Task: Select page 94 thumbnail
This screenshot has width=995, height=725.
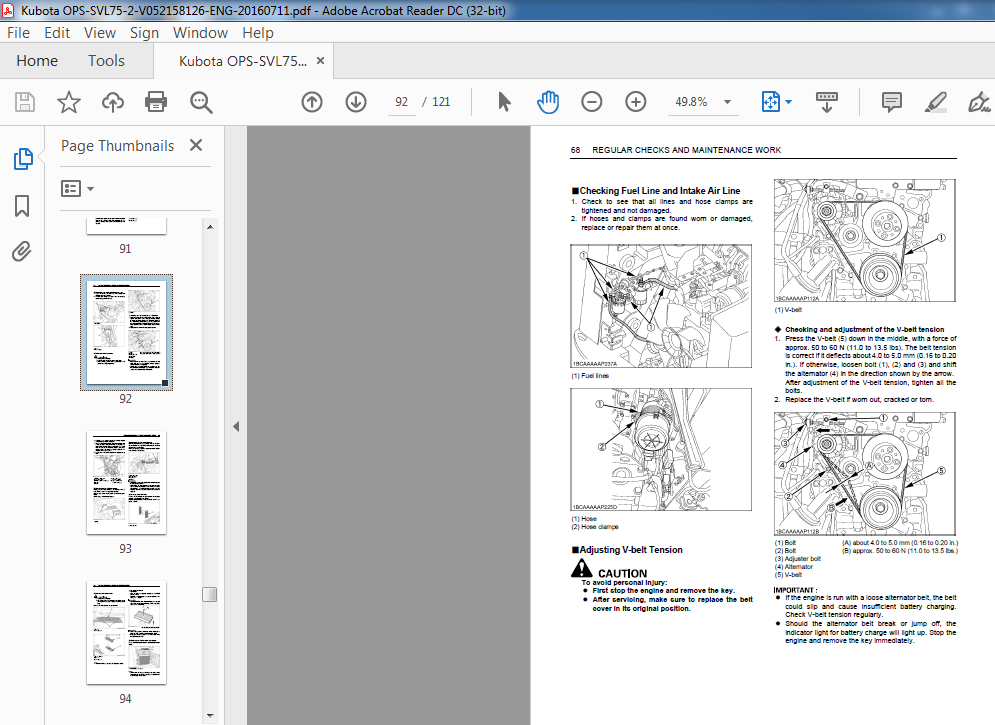Action: pyautogui.click(x=126, y=632)
